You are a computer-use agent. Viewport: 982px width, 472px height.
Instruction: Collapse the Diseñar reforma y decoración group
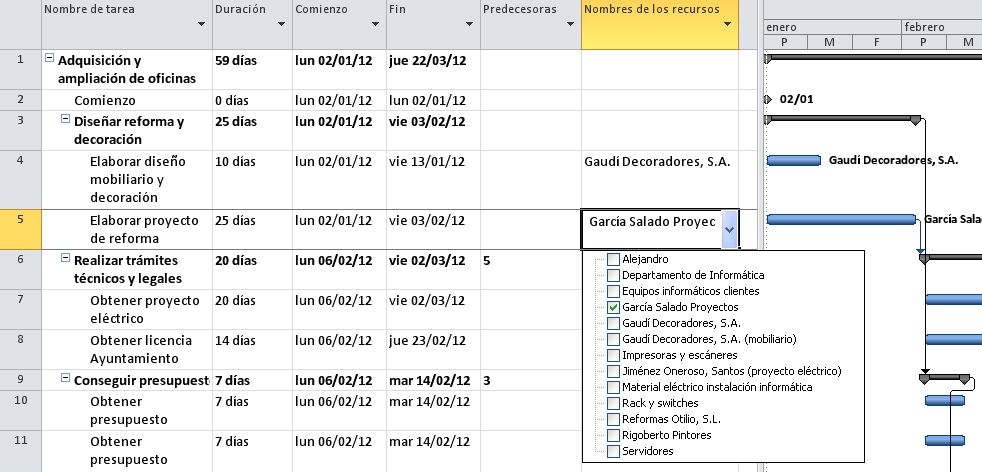65,120
